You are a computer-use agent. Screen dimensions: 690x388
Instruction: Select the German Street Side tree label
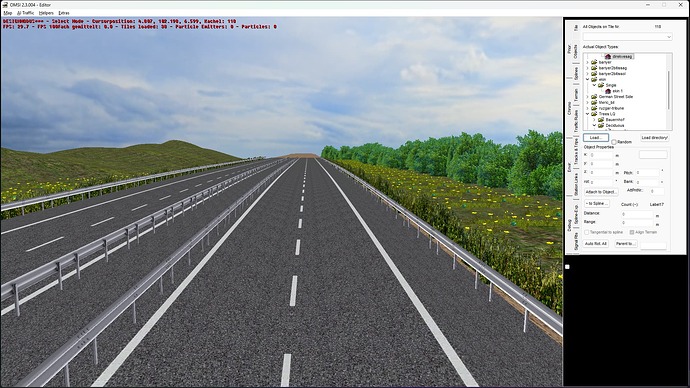(616, 97)
